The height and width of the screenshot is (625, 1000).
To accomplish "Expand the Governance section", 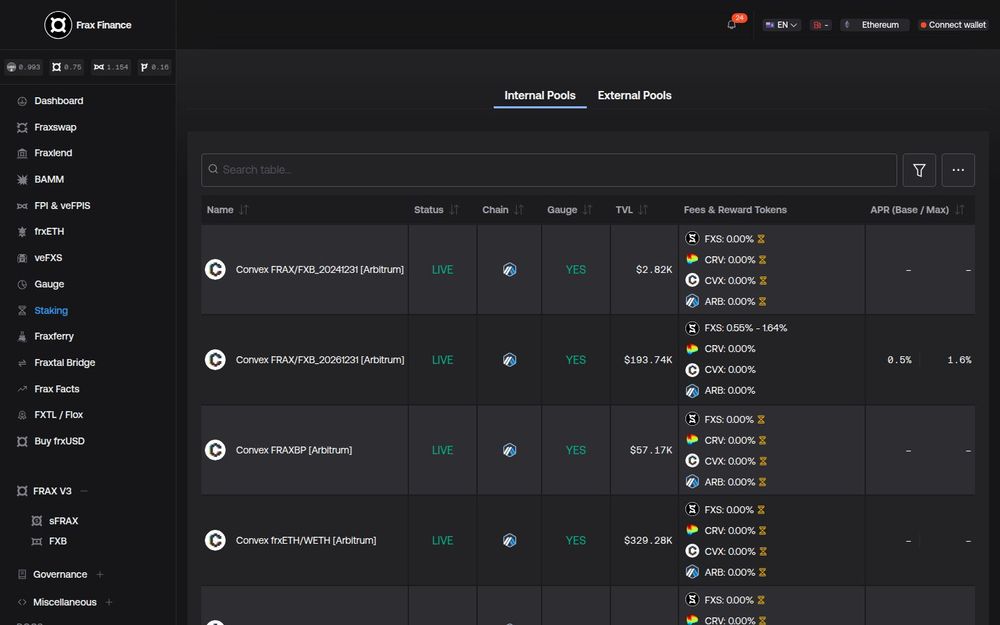I will coord(100,575).
